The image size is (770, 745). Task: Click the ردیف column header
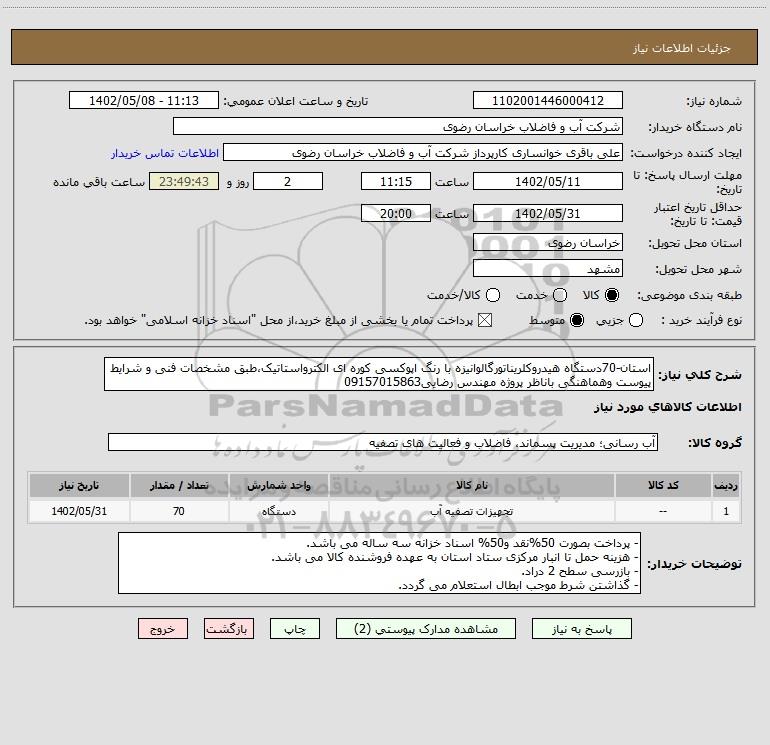pos(726,485)
